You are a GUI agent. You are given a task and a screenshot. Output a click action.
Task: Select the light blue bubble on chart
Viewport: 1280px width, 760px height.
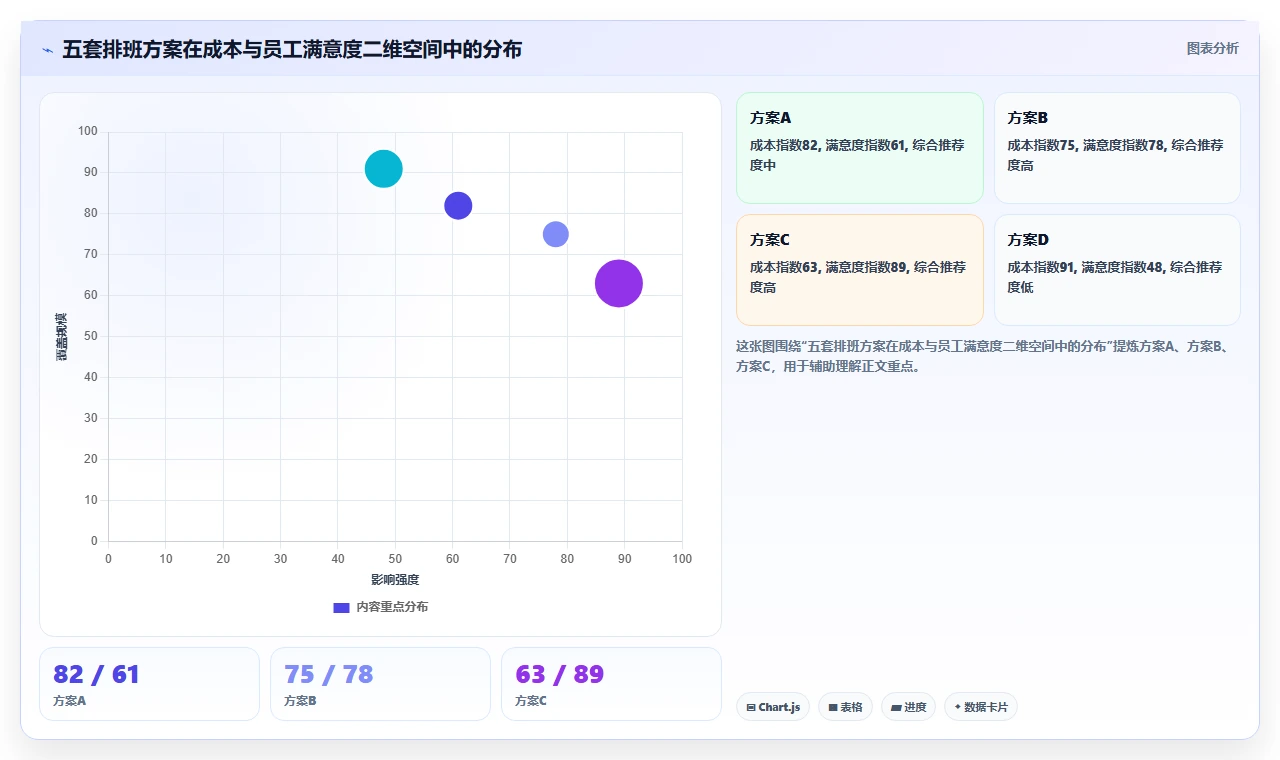pos(556,234)
